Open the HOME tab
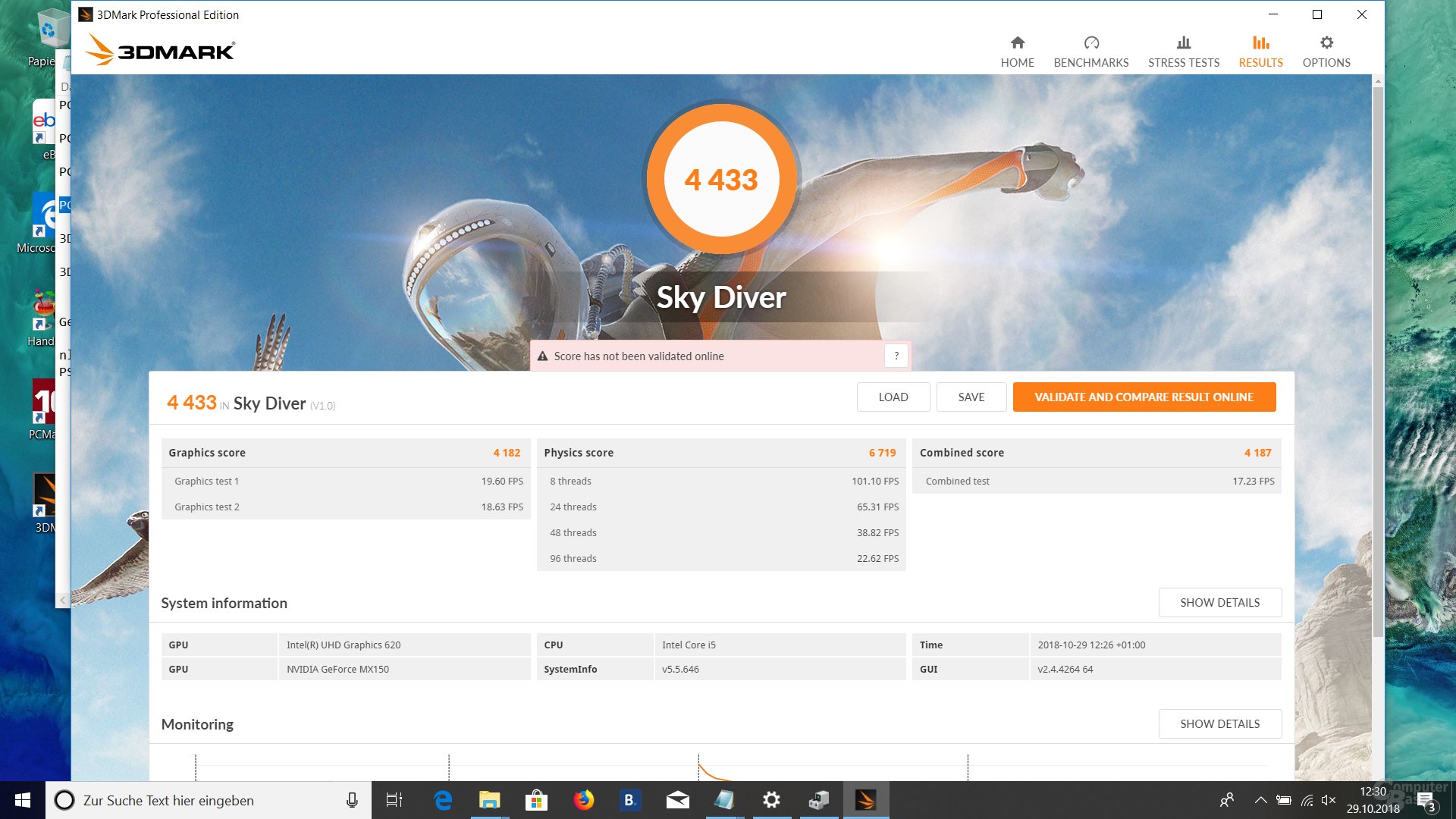The image size is (1456, 819). click(x=1017, y=52)
